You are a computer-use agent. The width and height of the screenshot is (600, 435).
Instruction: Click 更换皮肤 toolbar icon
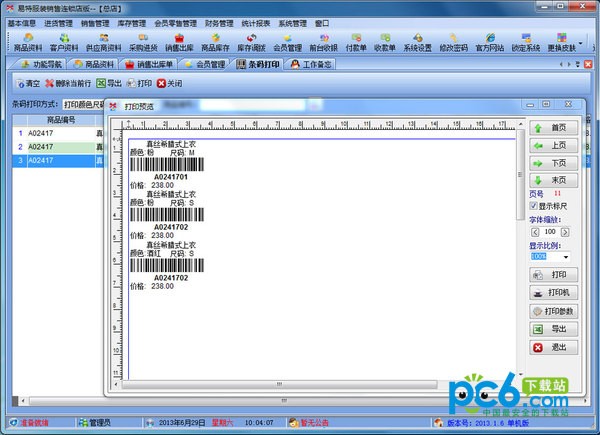561,42
